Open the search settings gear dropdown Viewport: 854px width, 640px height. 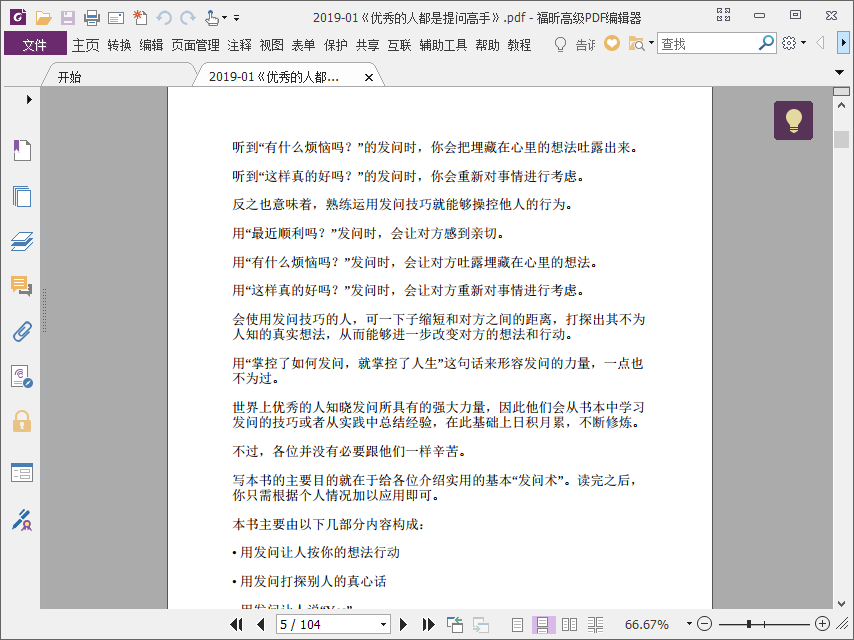[793, 43]
